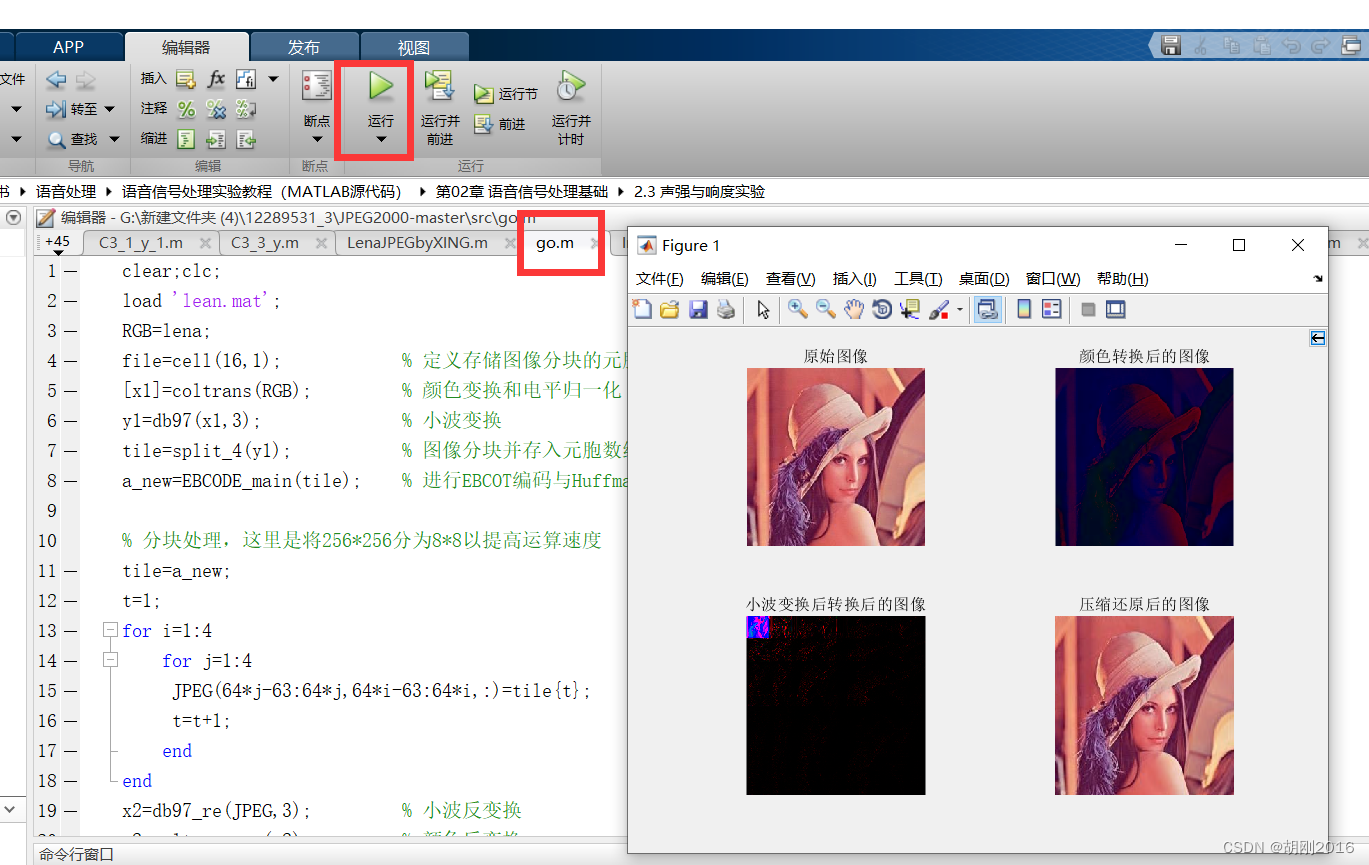Click Advance (前进) button in Run group
This screenshot has height=865, width=1369.
tap(500, 124)
